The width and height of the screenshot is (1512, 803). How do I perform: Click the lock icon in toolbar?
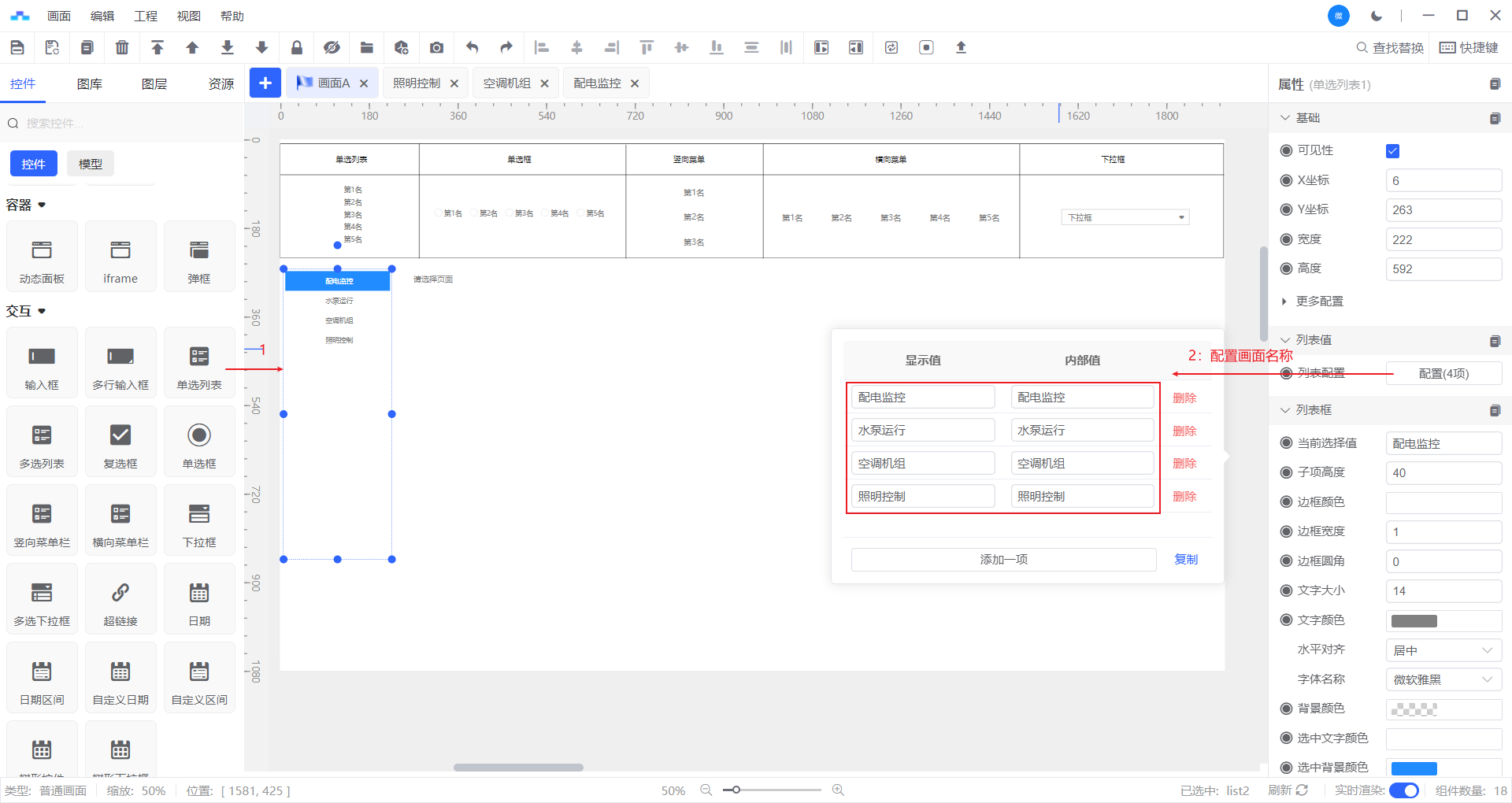(x=297, y=48)
